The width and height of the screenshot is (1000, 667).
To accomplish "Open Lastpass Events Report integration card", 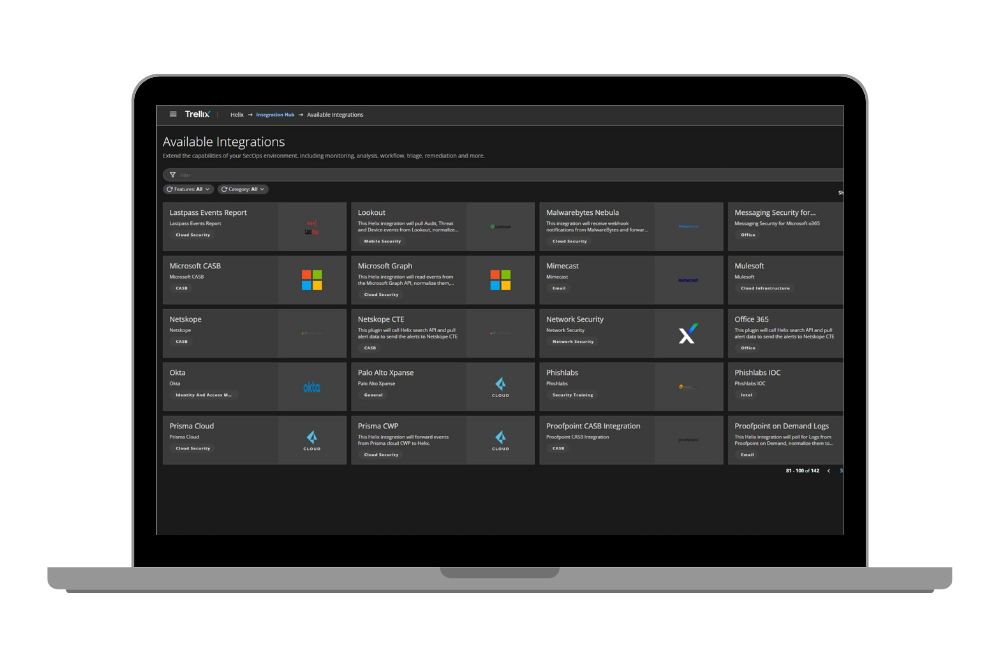I will point(254,226).
